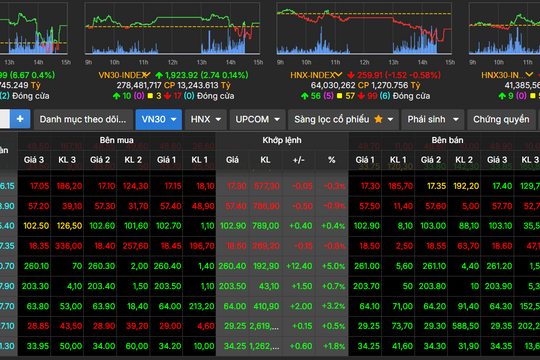
Task: Click the blue plus add button
Action: click(20, 119)
